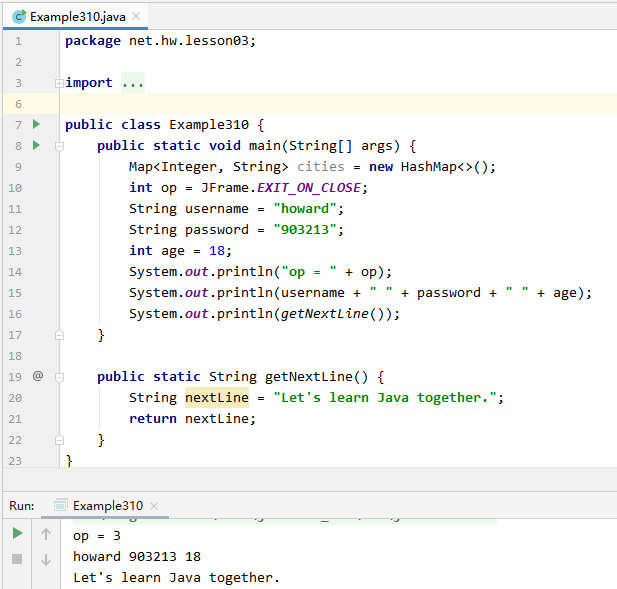
Task: Click the "Let's learn Java together." string on line 20
Action: [x=385, y=397]
